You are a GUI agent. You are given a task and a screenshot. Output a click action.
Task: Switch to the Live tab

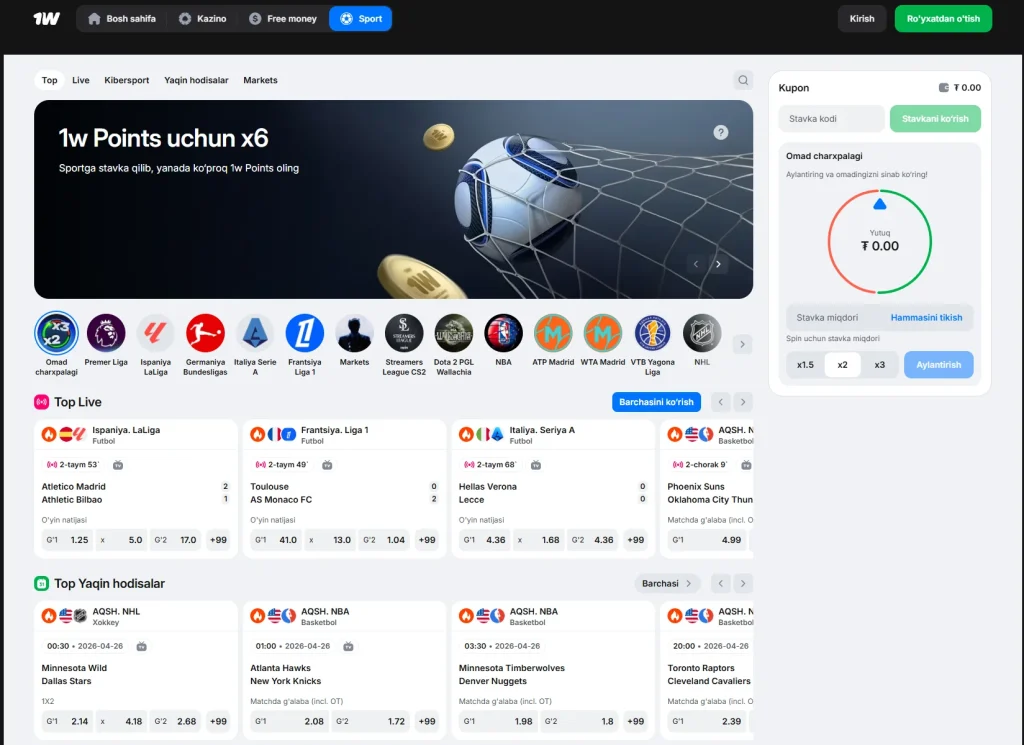coord(80,80)
